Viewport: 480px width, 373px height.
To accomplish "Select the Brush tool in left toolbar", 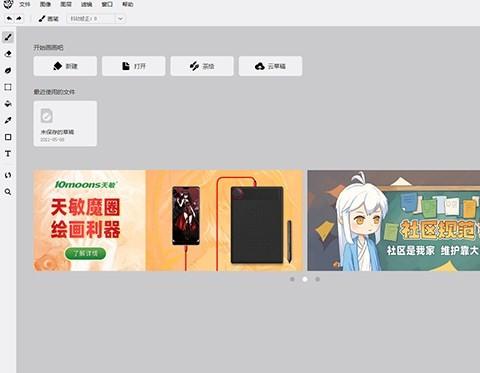I will pos(8,37).
